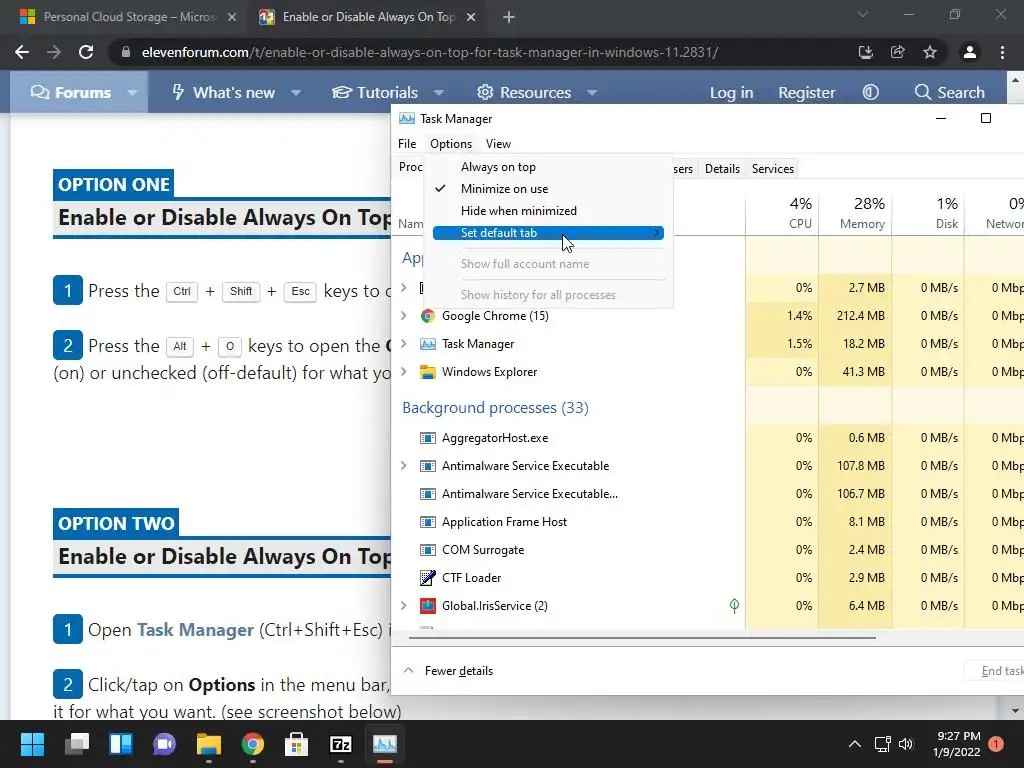This screenshot has height=768, width=1024.
Task: Open Windows Start menu
Action: (x=32, y=744)
